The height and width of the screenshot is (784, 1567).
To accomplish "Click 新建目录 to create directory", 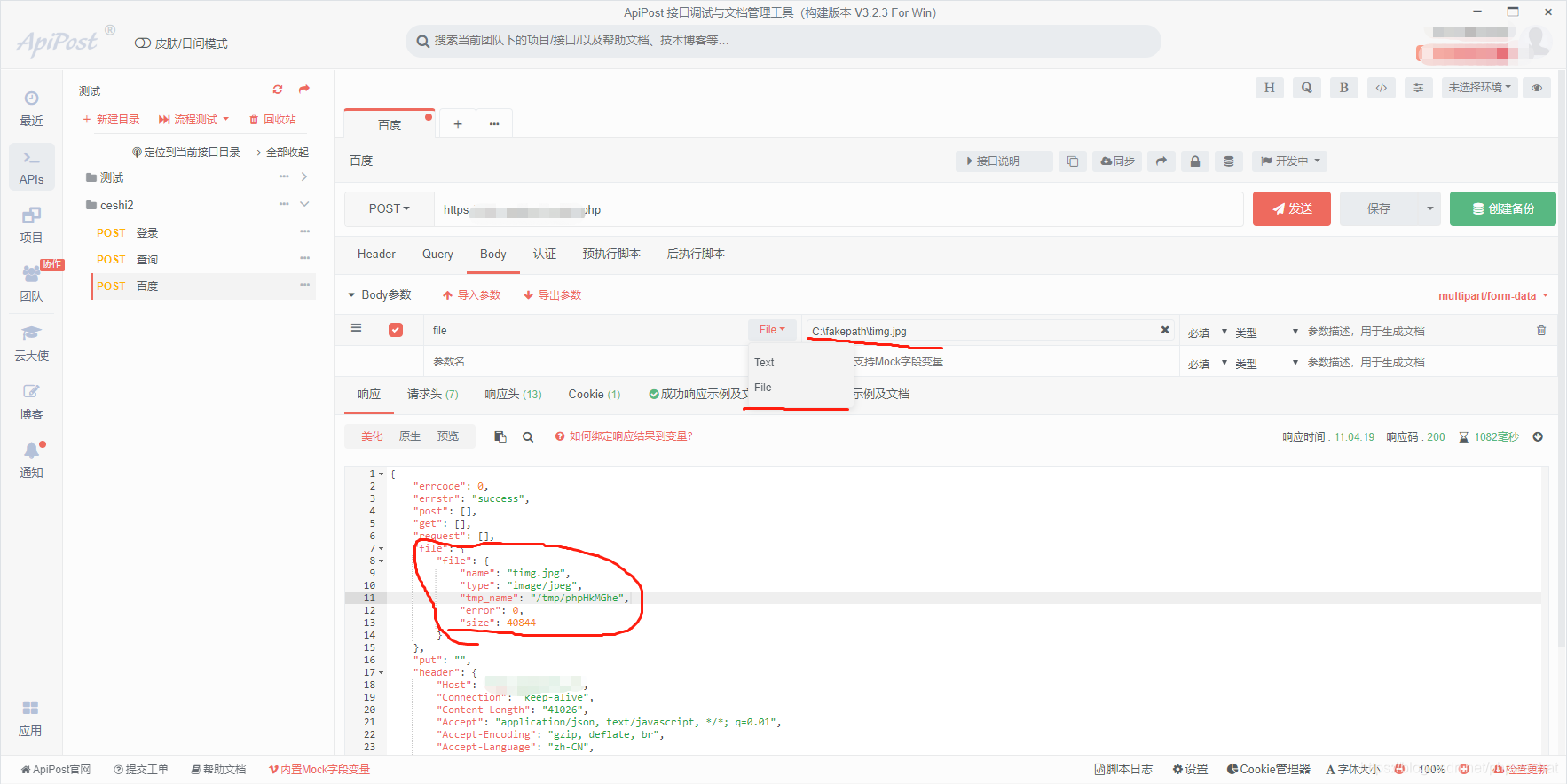I will tap(111, 120).
